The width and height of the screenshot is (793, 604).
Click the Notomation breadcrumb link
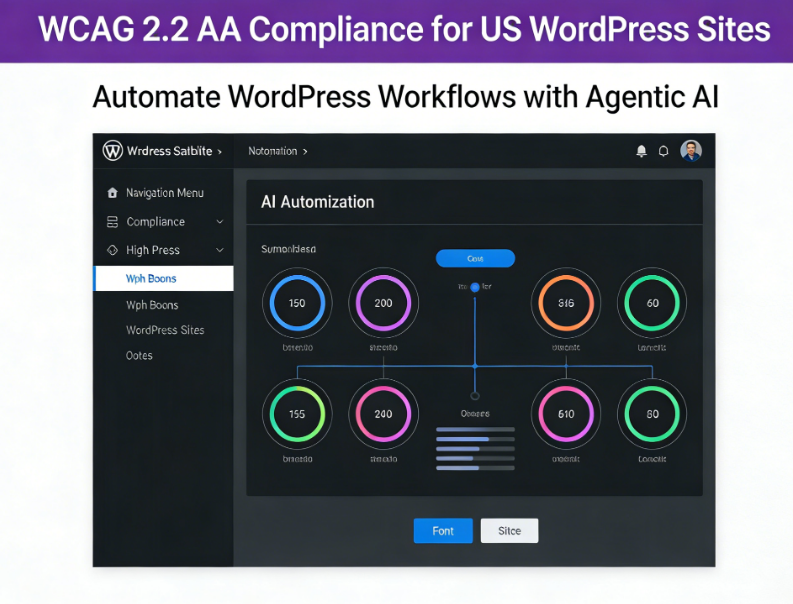pyautogui.click(x=277, y=151)
